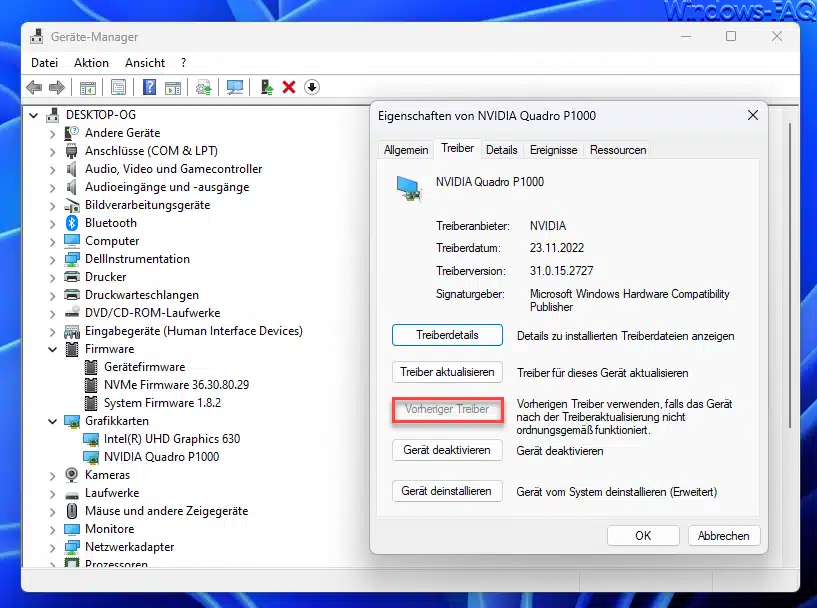817x608 pixels.
Task: Select the Bluetooth icon in the tree
Action: point(72,223)
